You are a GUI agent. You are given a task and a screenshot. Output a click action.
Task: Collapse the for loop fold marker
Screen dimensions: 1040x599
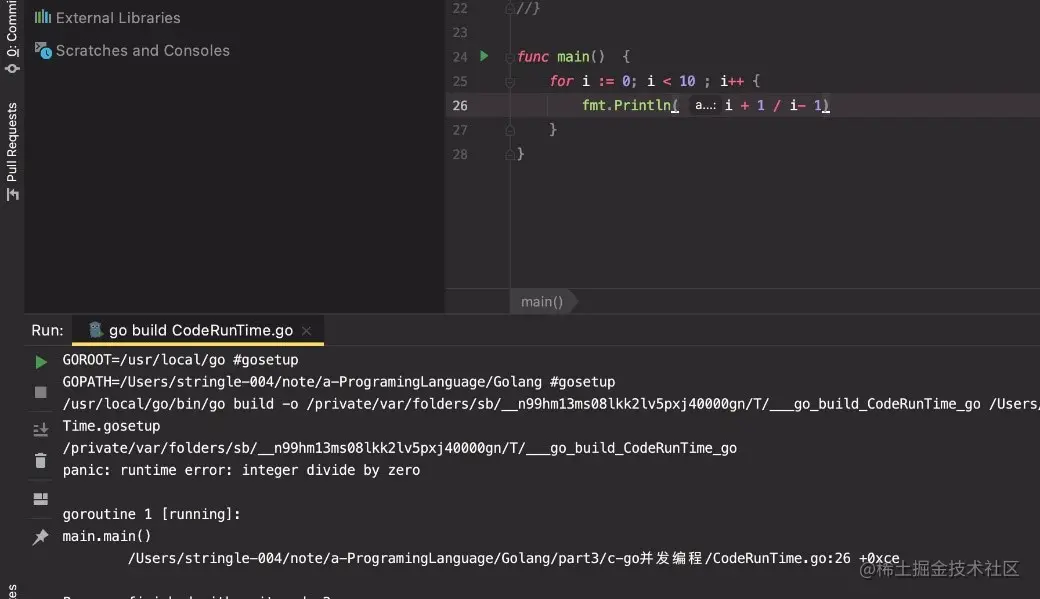(x=510, y=82)
